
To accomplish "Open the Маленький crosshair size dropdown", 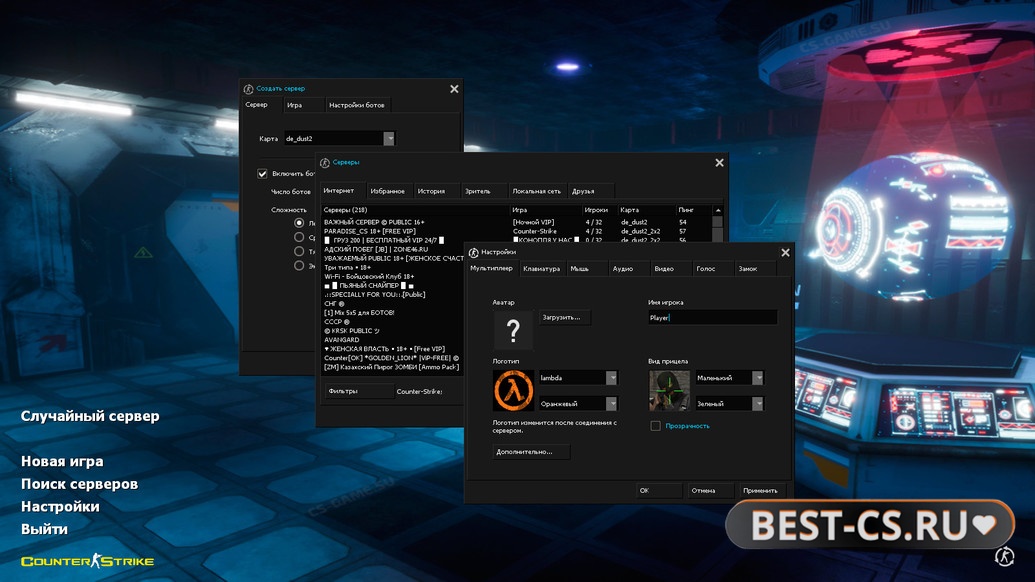I will (x=758, y=377).
